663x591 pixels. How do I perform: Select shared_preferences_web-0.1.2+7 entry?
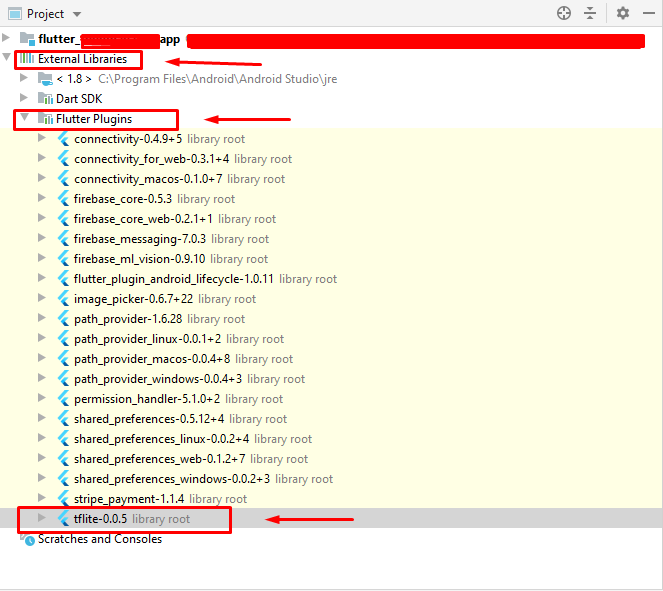click(x=159, y=459)
